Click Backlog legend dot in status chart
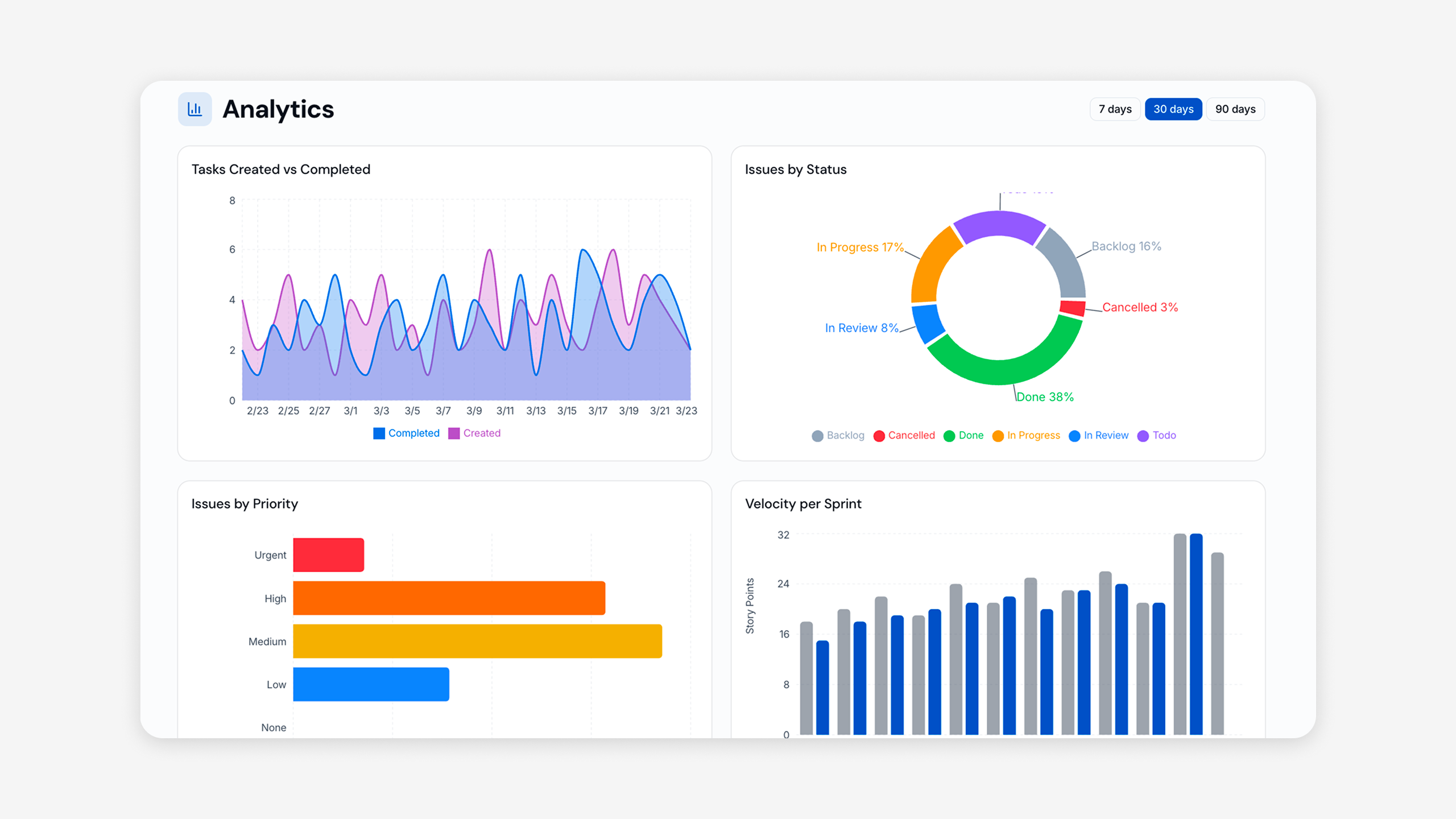1456x819 pixels. tap(817, 436)
